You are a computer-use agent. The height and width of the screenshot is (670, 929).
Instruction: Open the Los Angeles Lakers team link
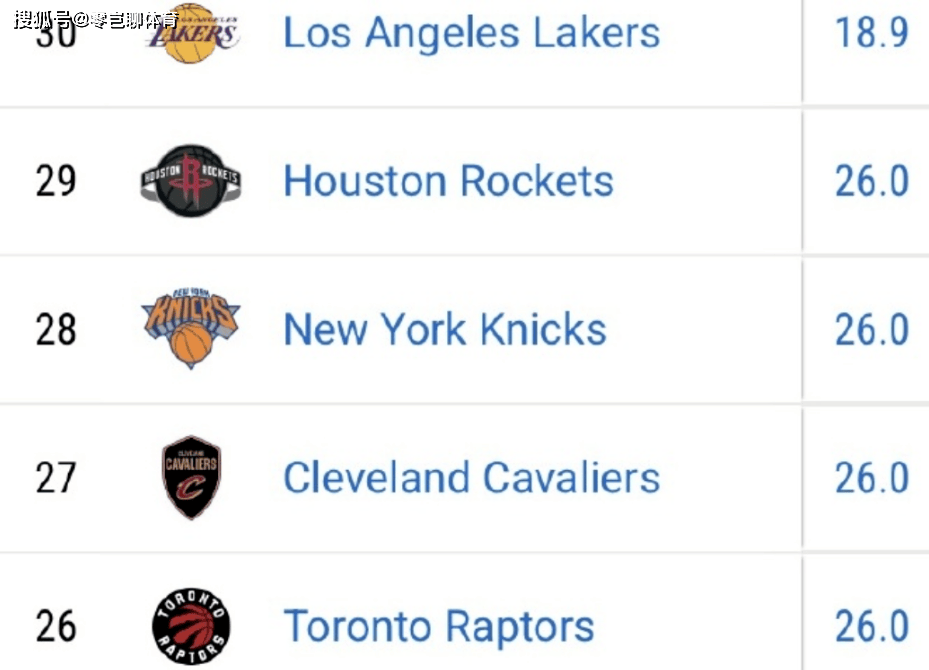point(471,33)
